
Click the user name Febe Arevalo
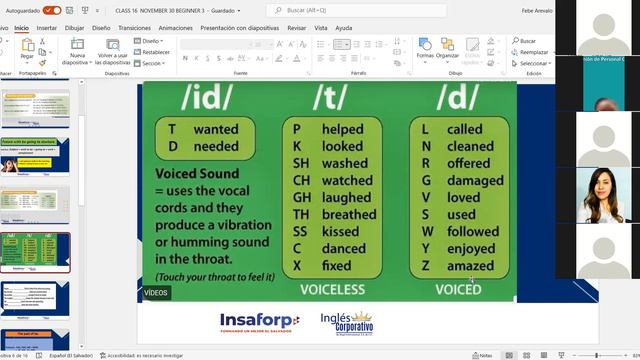tap(537, 11)
